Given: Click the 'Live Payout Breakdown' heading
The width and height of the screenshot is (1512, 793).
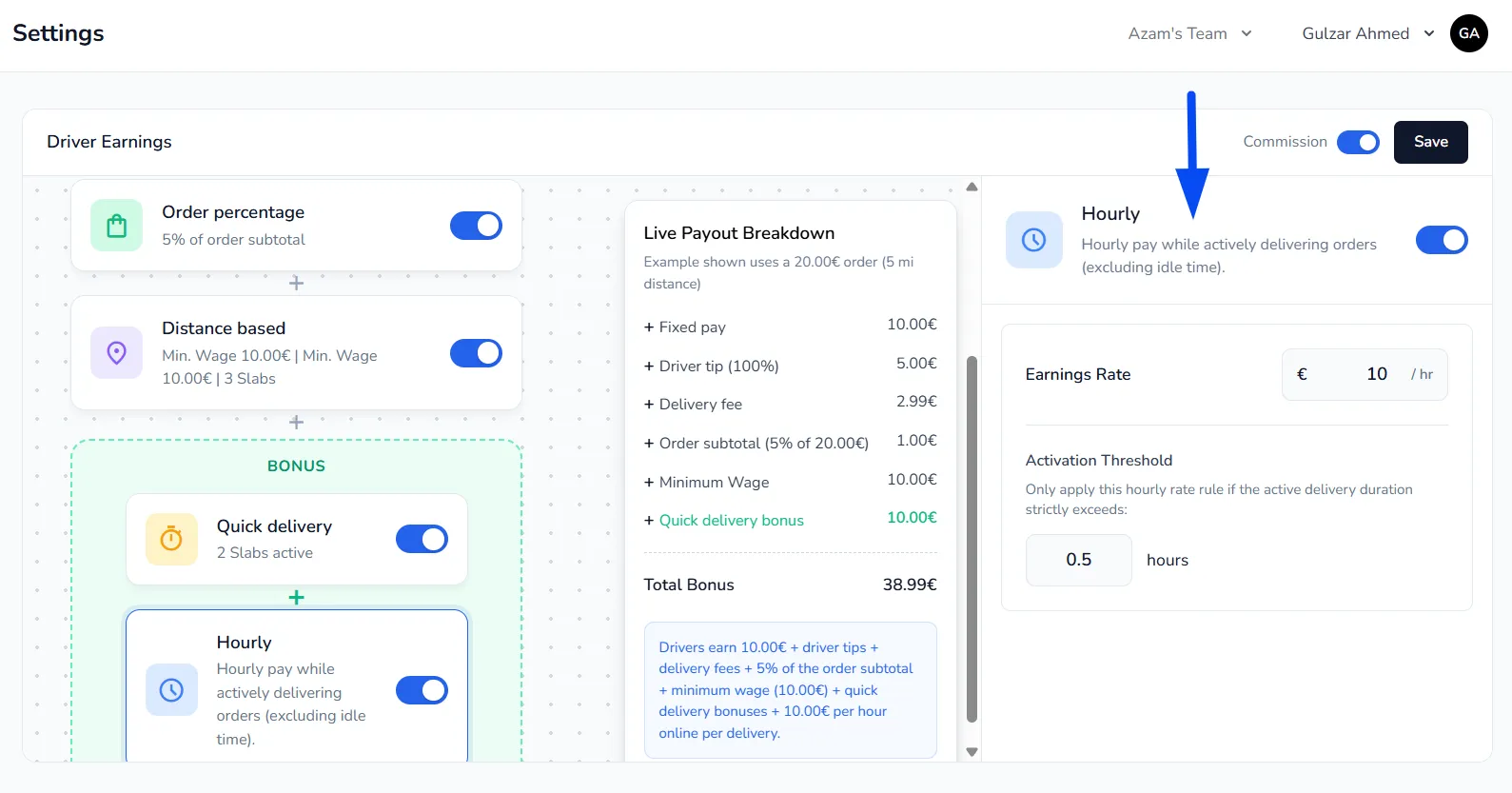Looking at the screenshot, I should coord(738,233).
